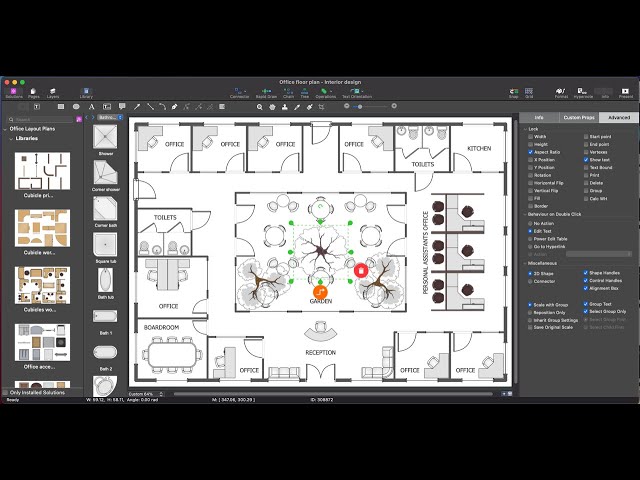Toggle the Grid display
Screen dimensions: 640x480
[529, 93]
